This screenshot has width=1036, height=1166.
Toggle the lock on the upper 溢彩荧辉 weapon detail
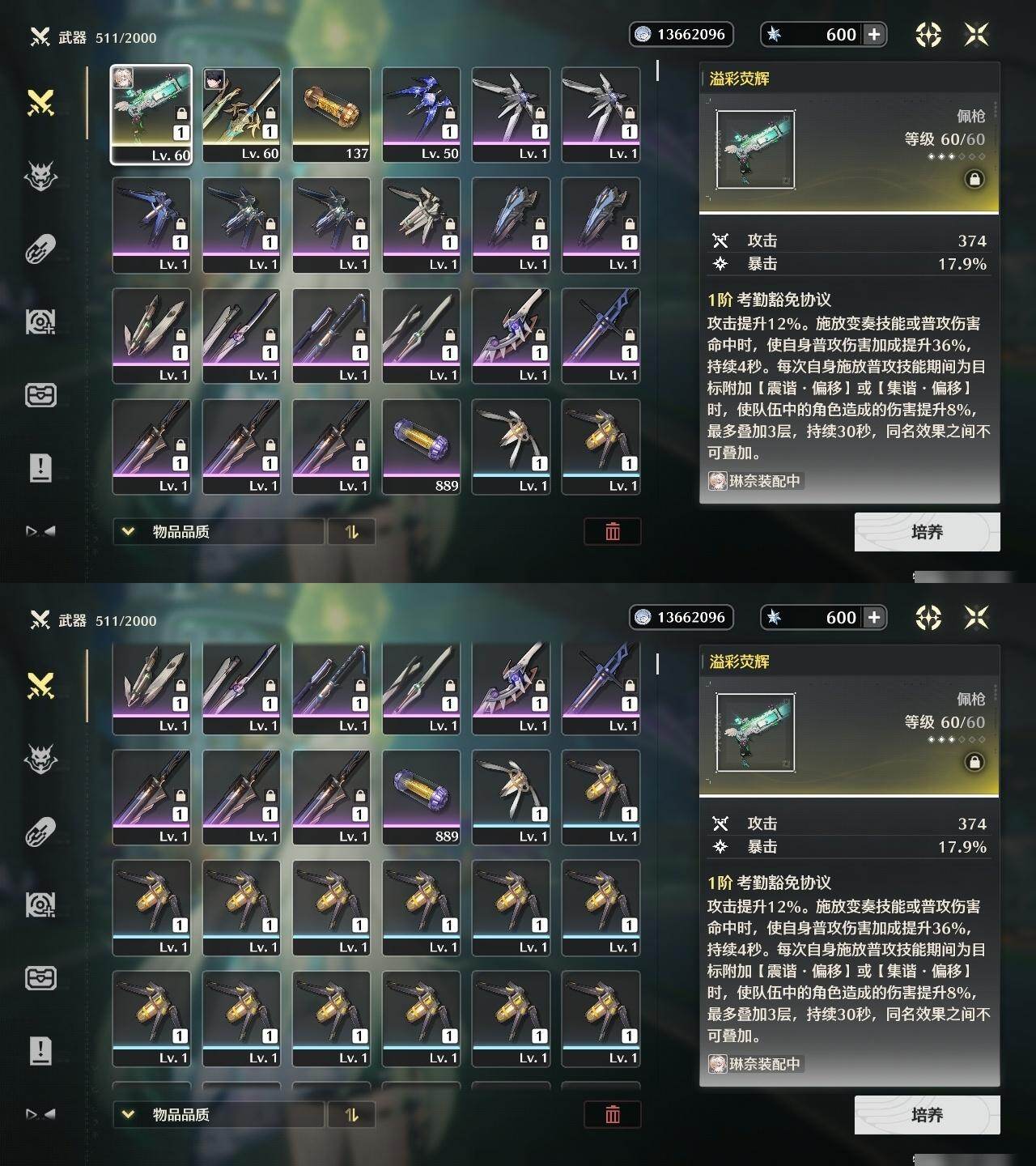[974, 179]
